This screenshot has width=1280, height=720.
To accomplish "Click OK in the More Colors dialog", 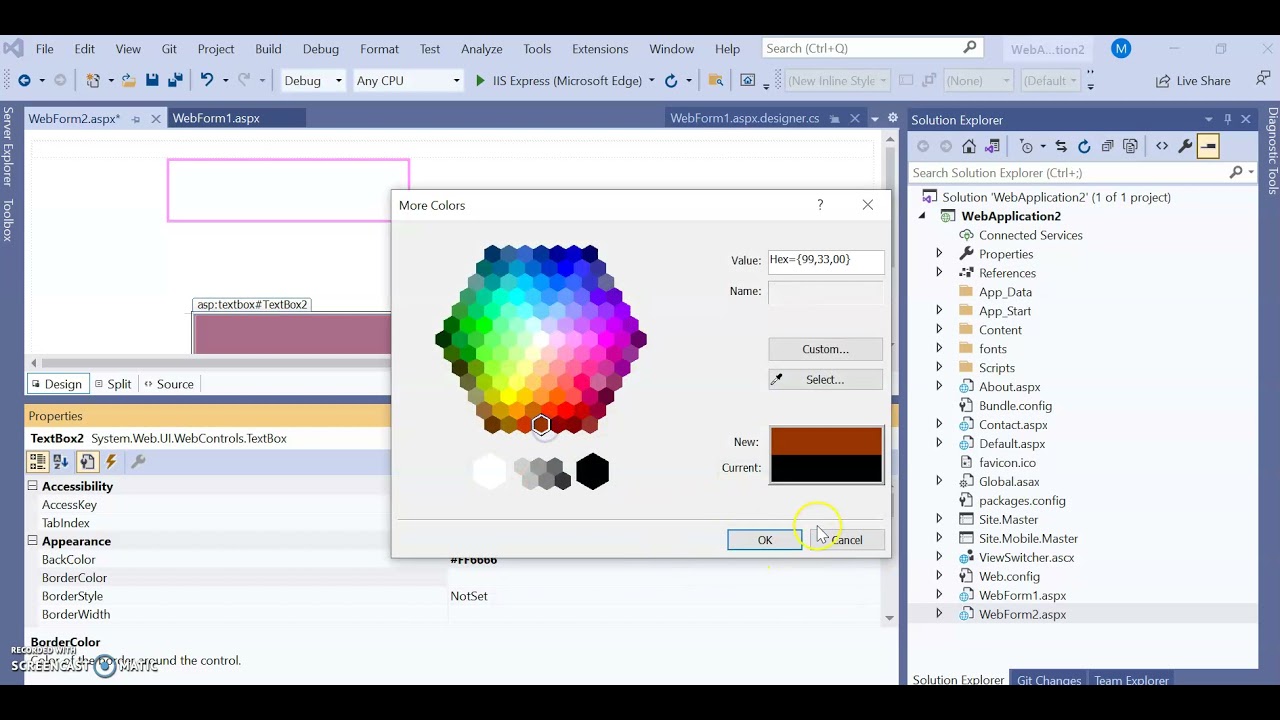I will [765, 540].
